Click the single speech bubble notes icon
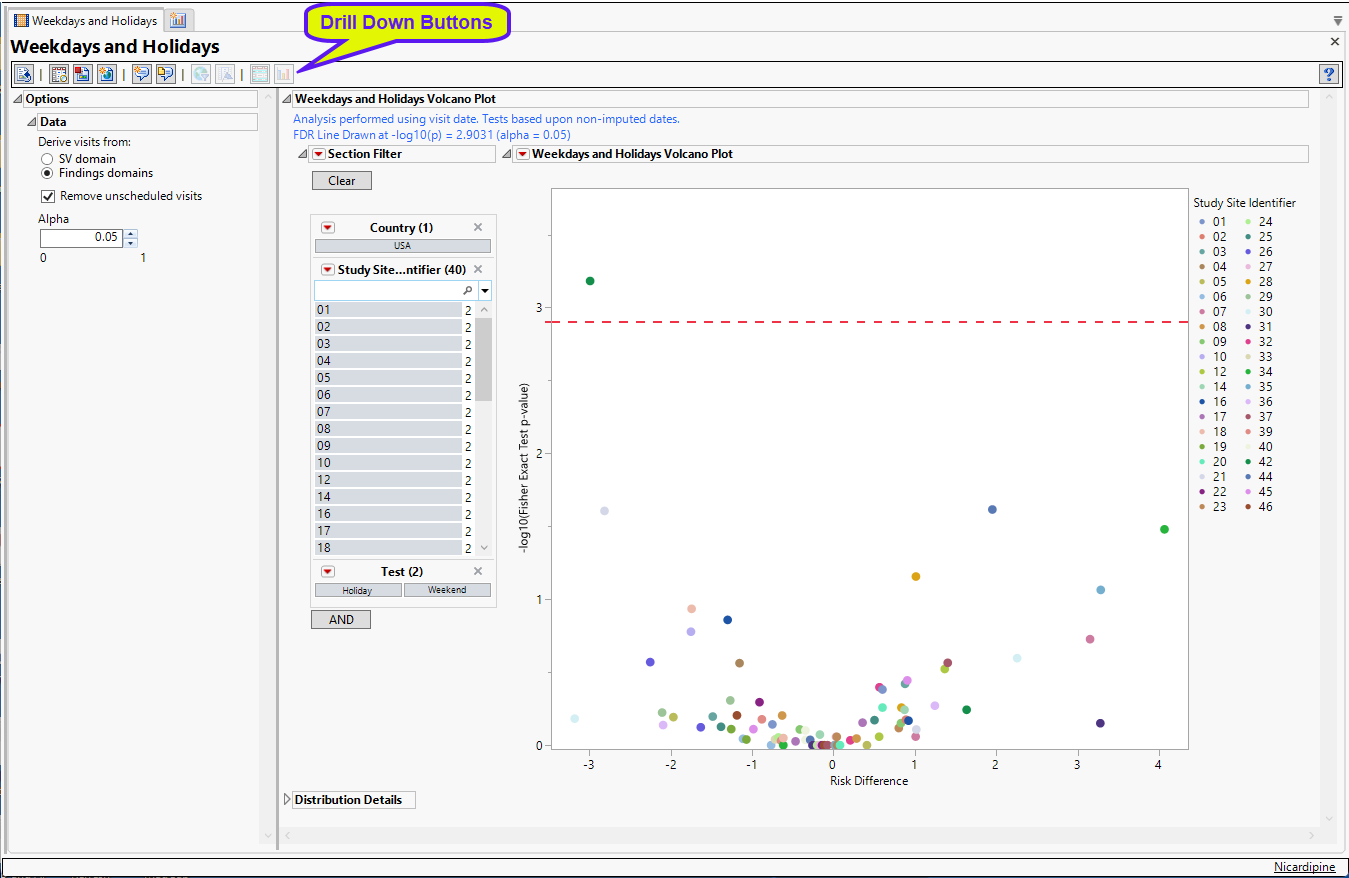 pyautogui.click(x=142, y=74)
